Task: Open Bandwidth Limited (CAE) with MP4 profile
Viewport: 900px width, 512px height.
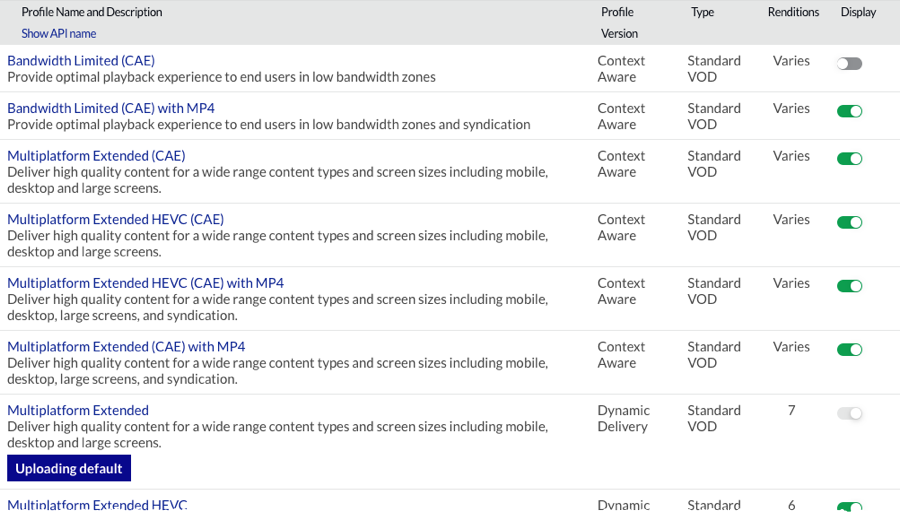Action: 111,108
